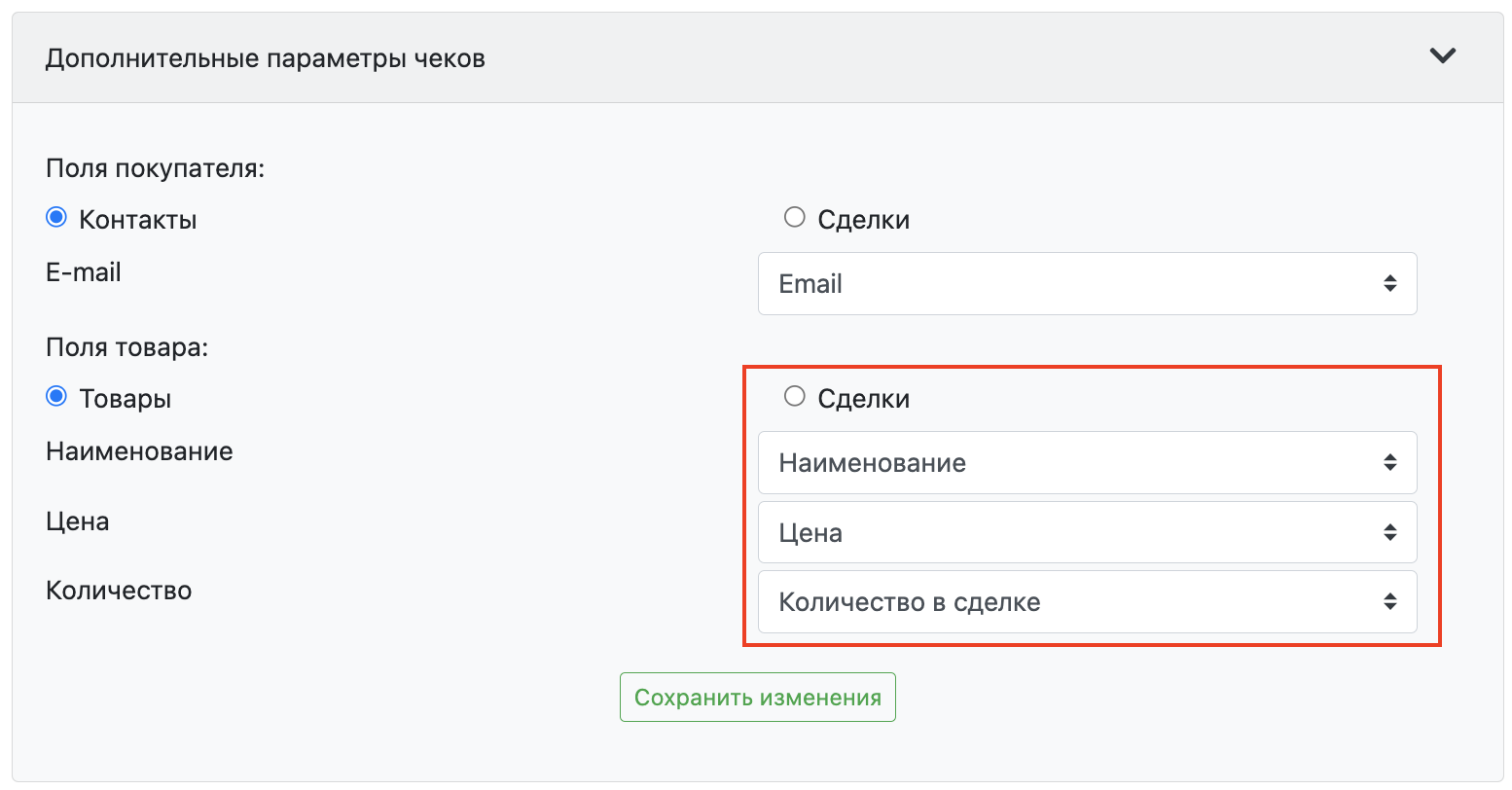Screen dimensions: 1512x790
Task: Click the Поля товара: label
Action: click(x=127, y=347)
